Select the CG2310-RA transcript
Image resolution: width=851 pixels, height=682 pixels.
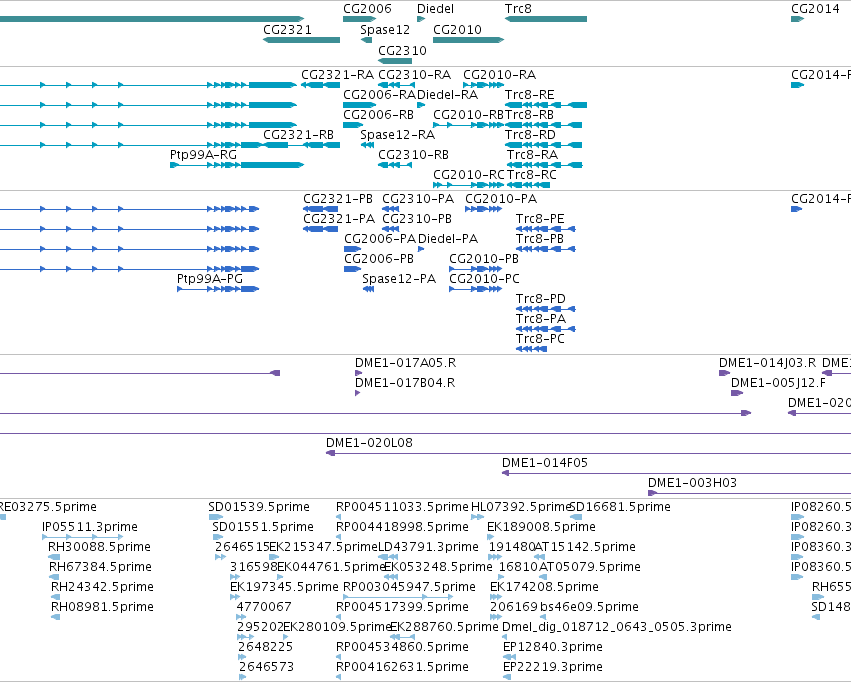[x=395, y=85]
